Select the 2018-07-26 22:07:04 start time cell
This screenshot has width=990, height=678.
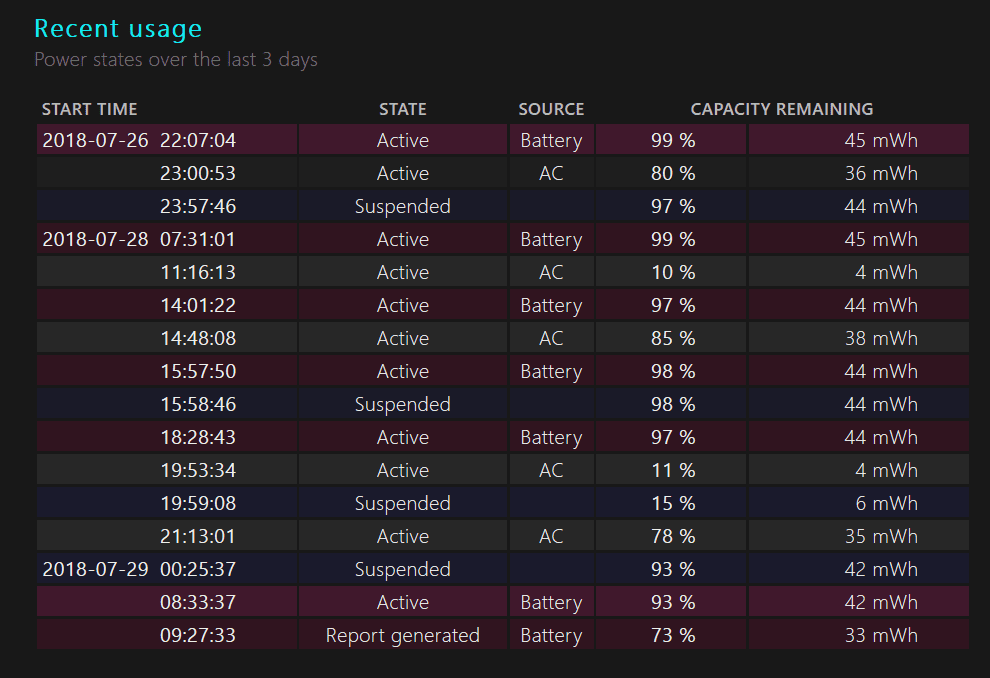[139, 140]
